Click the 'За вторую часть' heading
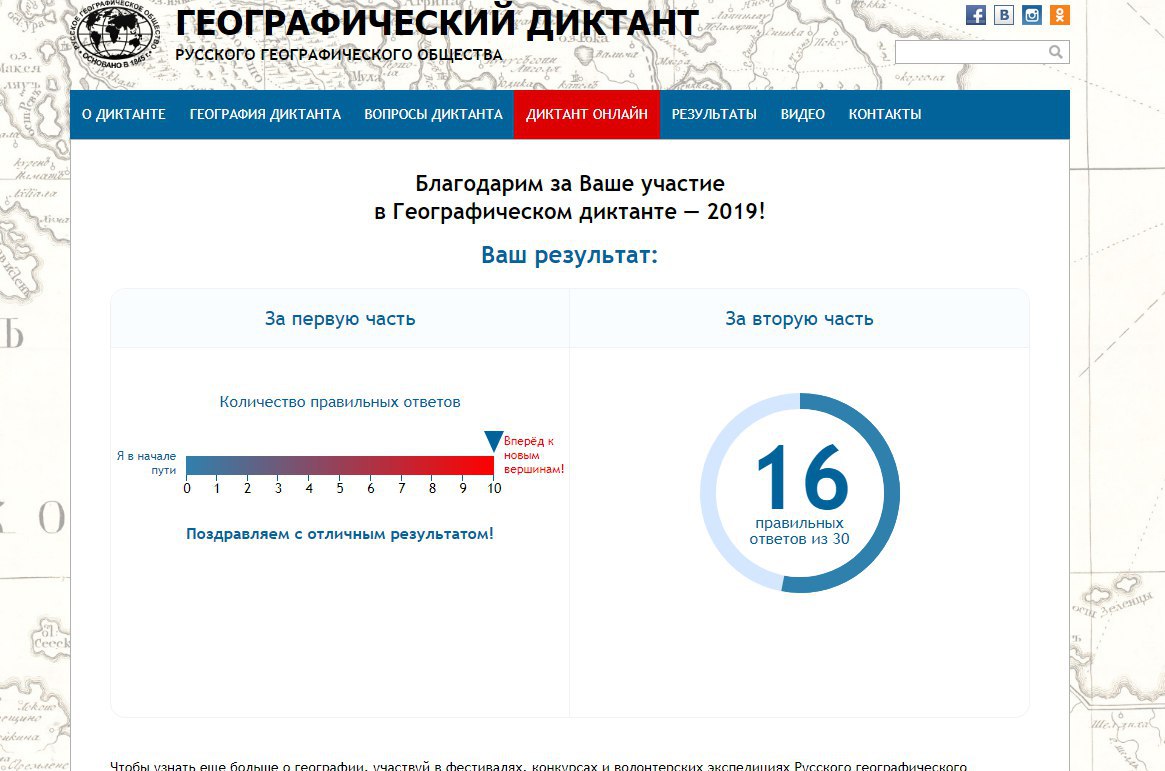 point(799,319)
